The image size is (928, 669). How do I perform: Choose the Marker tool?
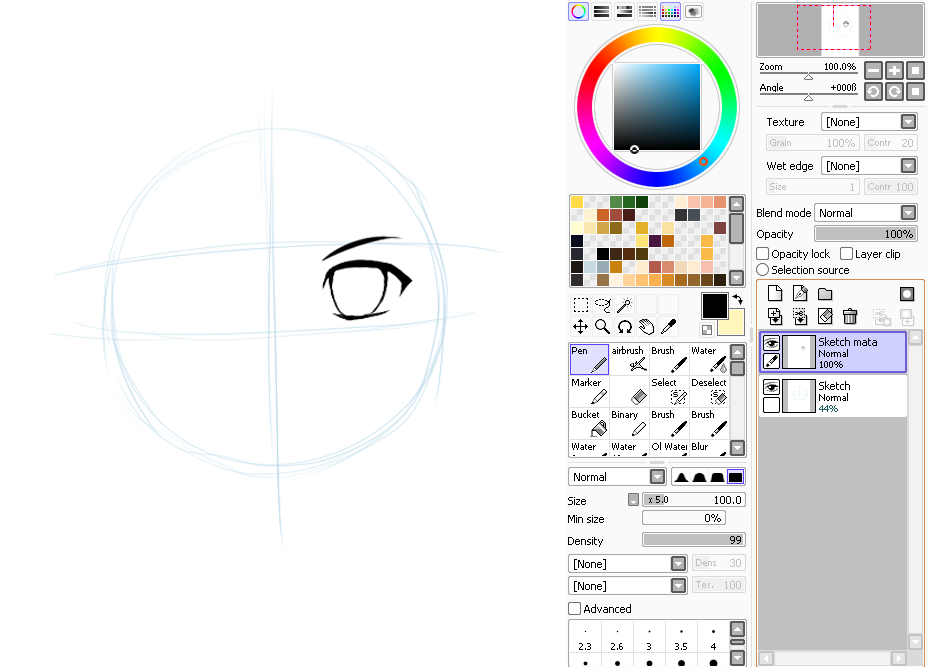click(589, 391)
